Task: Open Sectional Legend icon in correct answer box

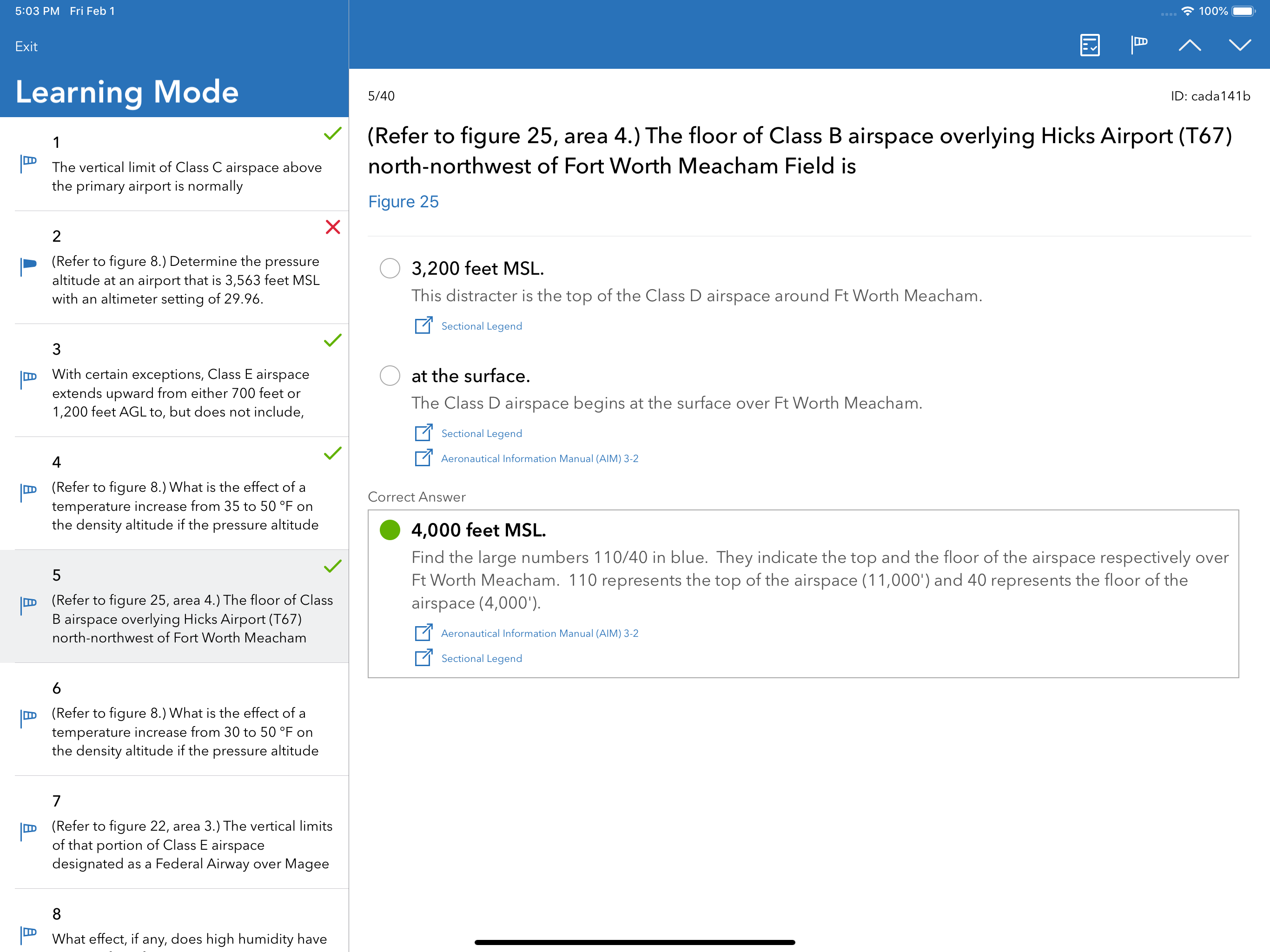Action: click(x=423, y=657)
